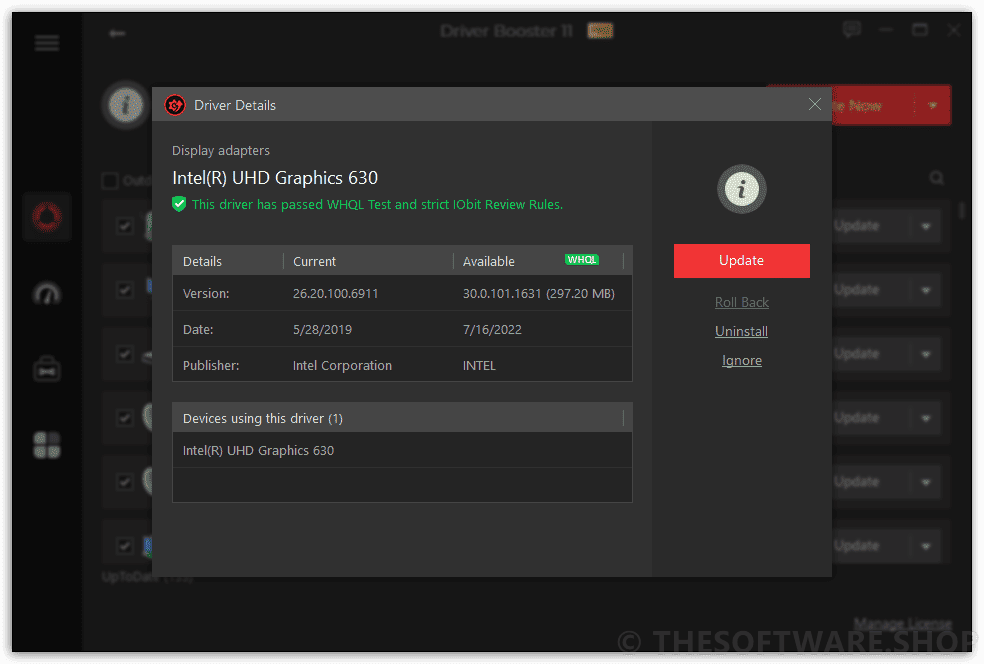This screenshot has height=664, width=984.
Task: Expand the dropdown arrow on the red Now button
Action: pos(933,105)
